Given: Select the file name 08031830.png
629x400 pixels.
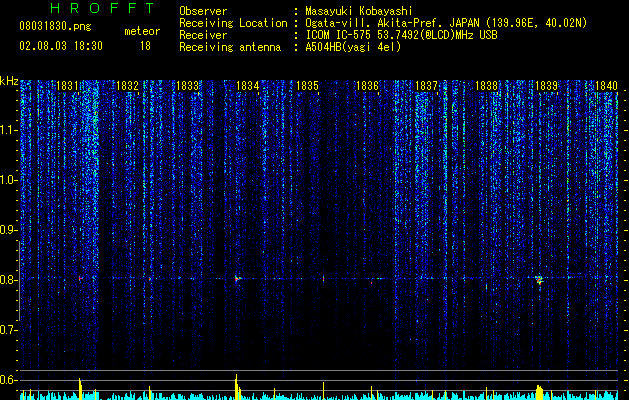Looking at the screenshot, I should (55, 27).
